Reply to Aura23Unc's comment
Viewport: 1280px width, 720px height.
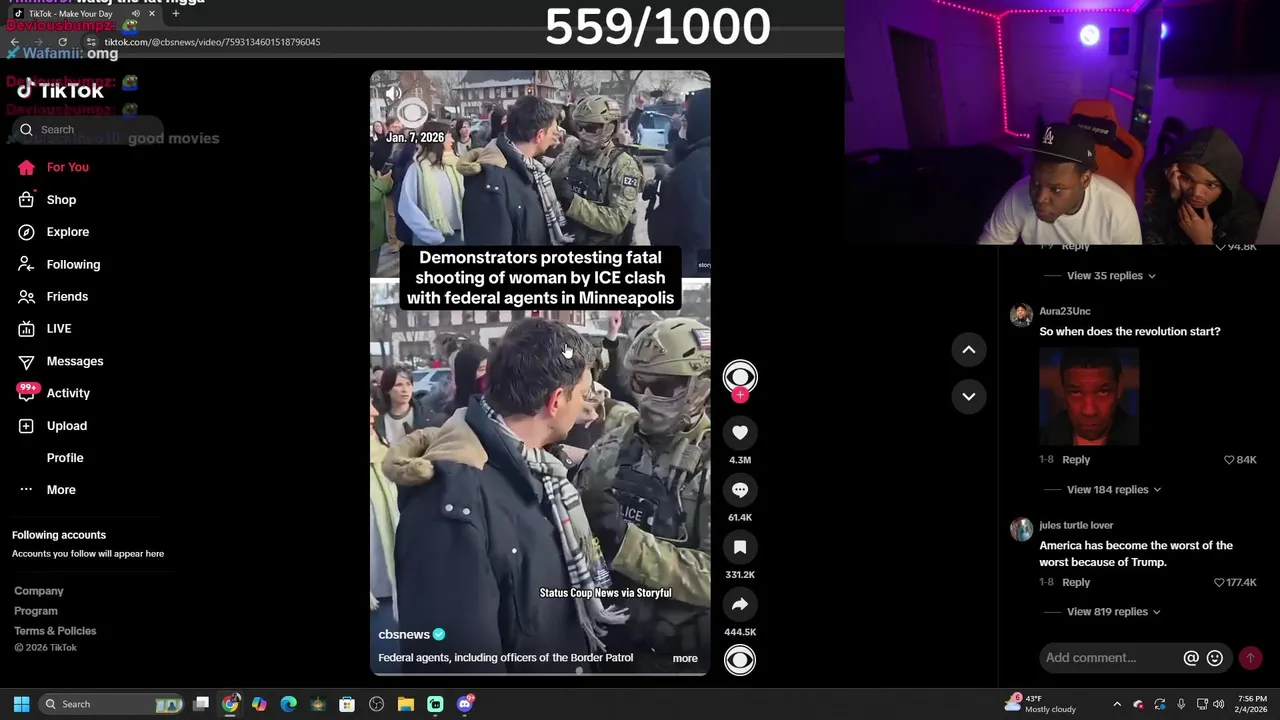click(1076, 459)
